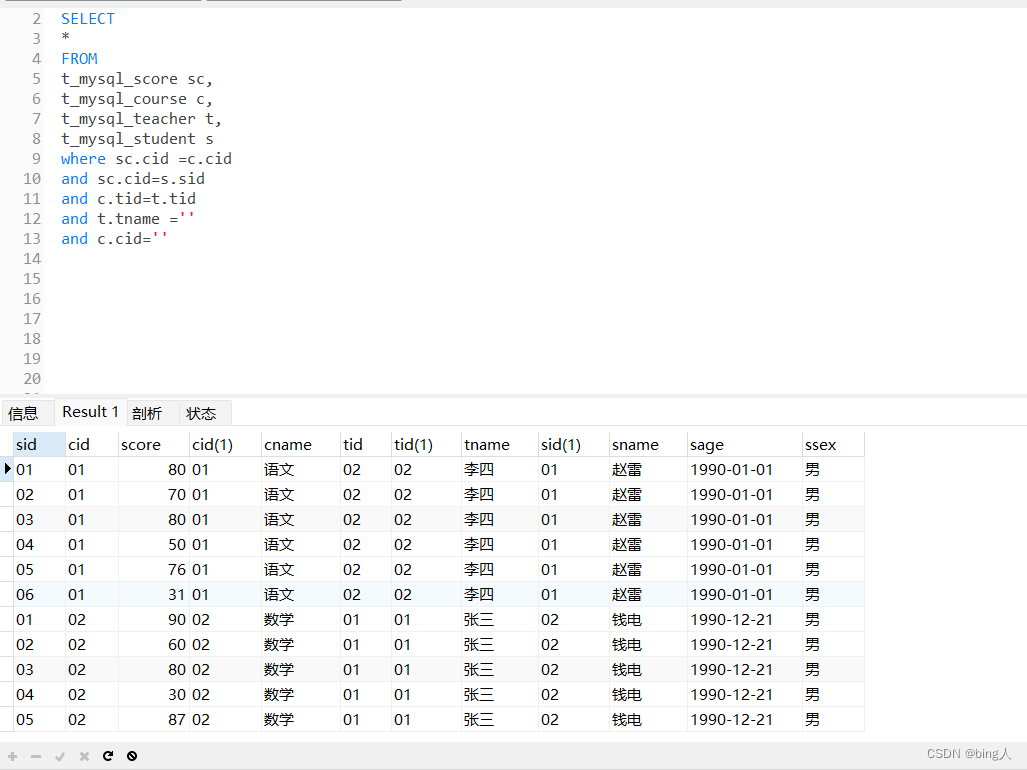Switch to the 信息 tab
The height and width of the screenshot is (770, 1027).
point(26,412)
